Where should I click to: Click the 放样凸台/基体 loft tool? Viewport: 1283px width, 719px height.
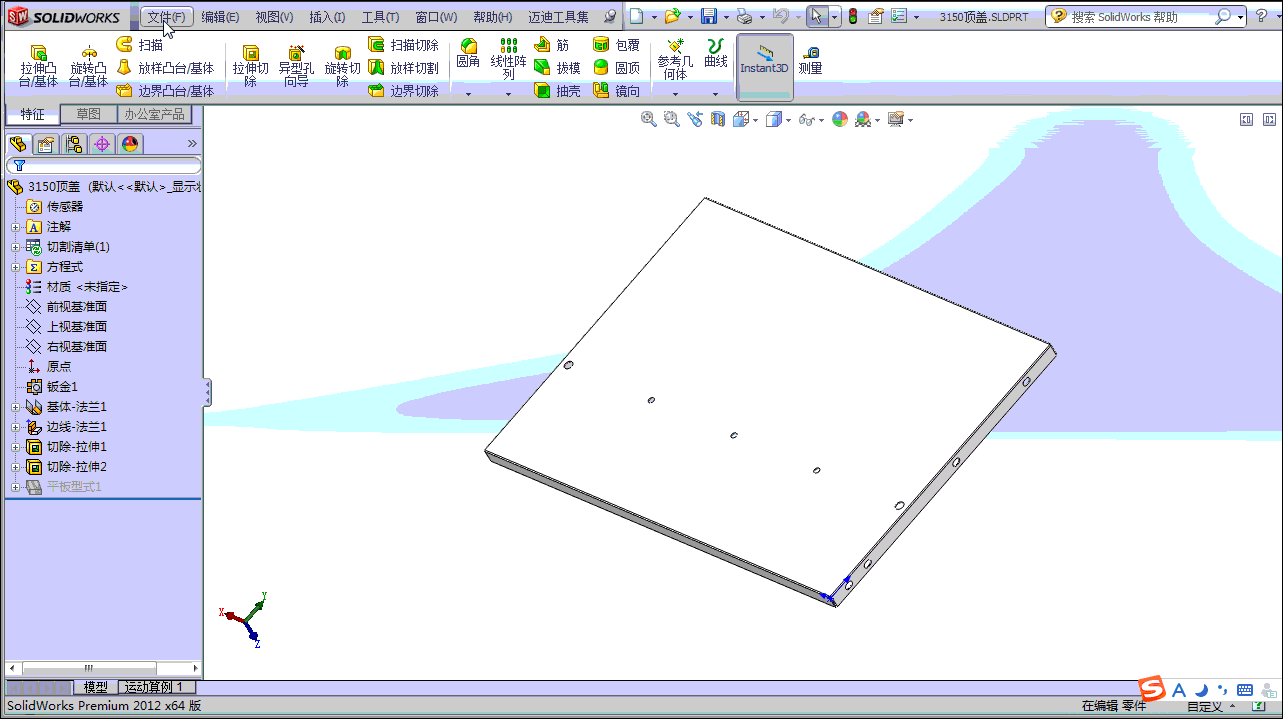point(165,68)
